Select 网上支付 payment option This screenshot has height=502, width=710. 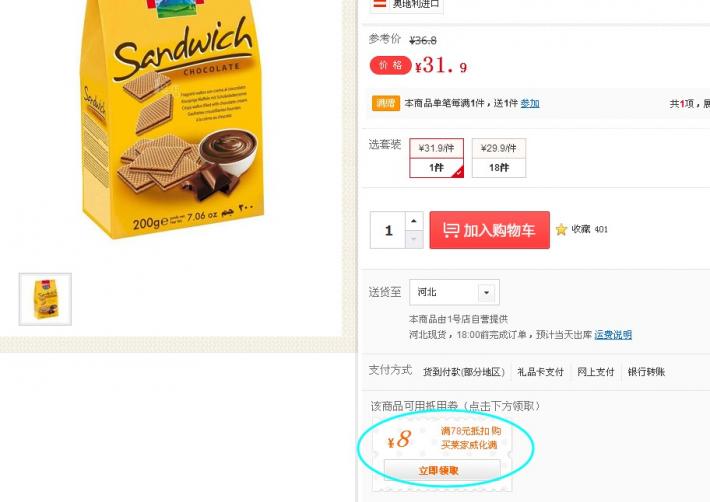pyautogui.click(x=595, y=372)
